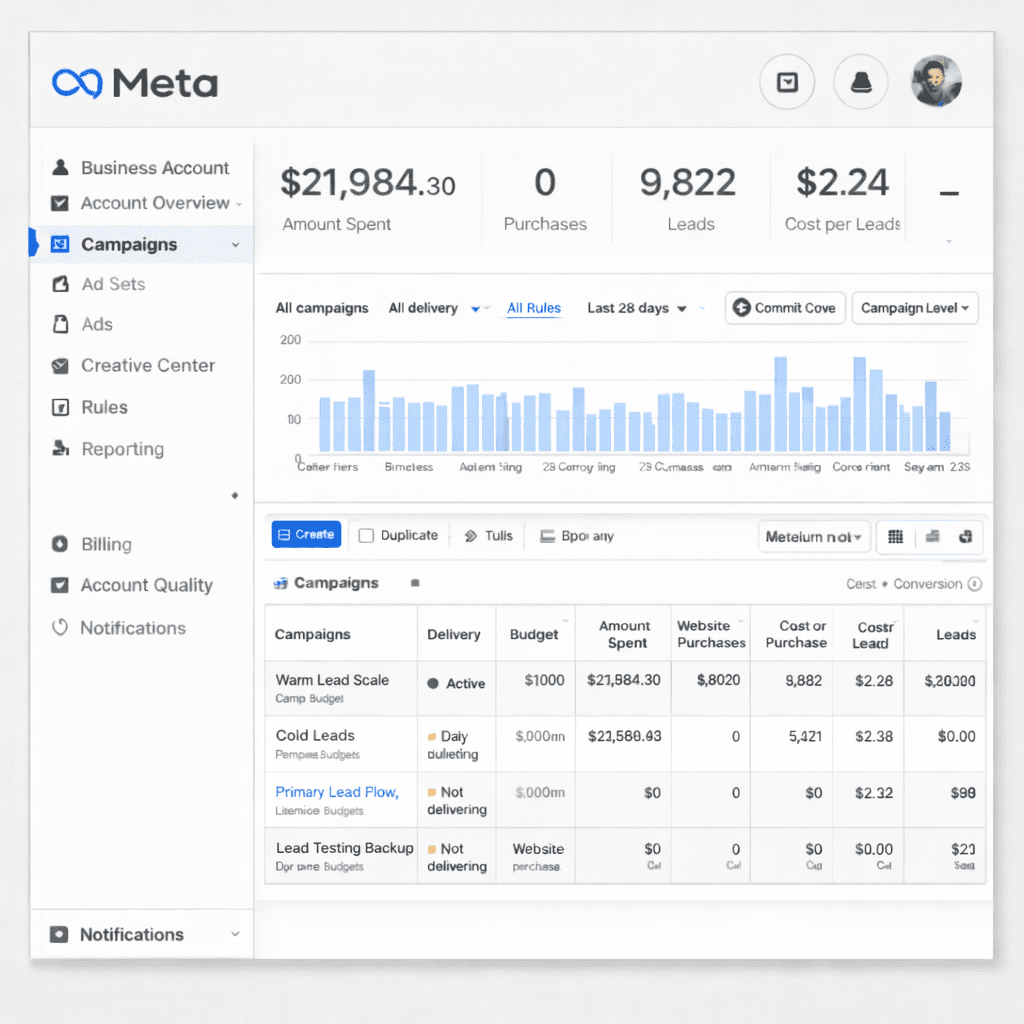
Task: Open the All Rules link
Action: click(x=534, y=308)
